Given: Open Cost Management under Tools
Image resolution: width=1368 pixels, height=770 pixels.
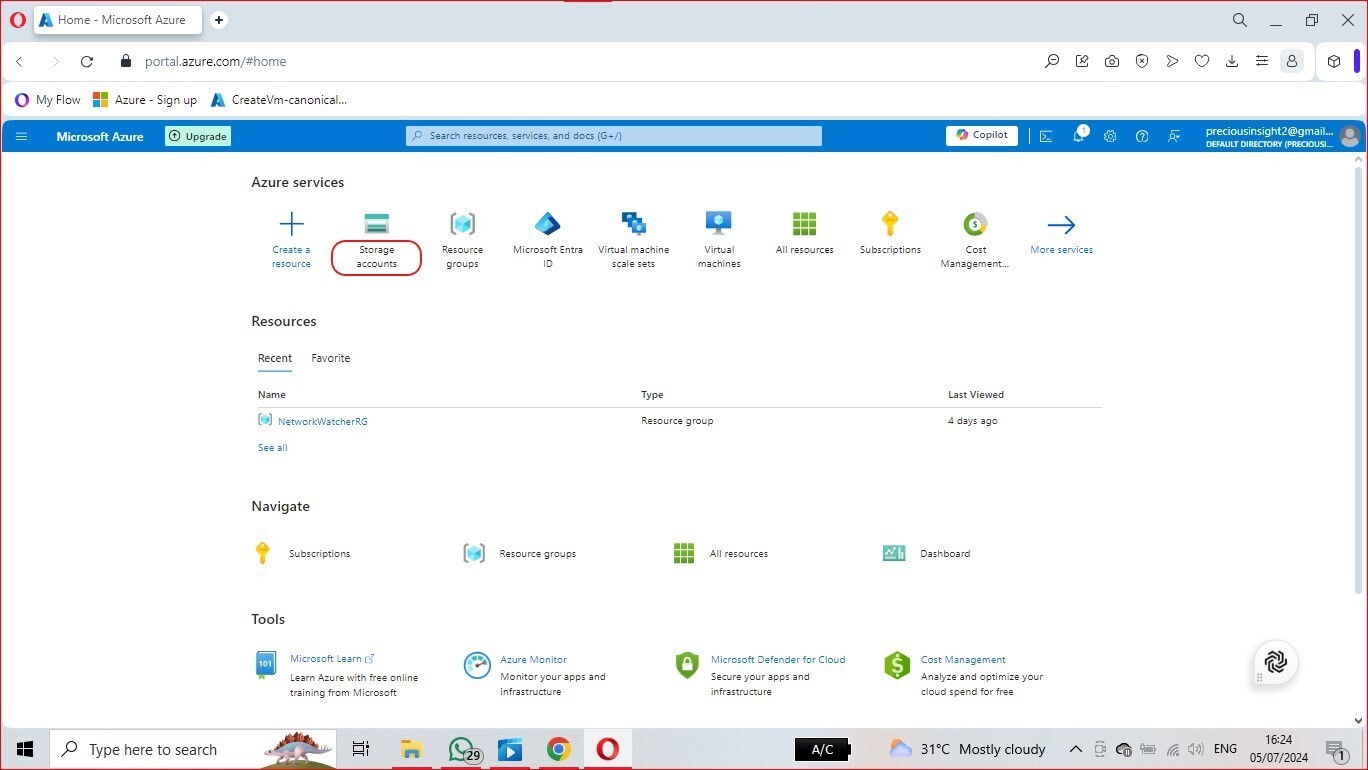Looking at the screenshot, I should coord(963,660).
